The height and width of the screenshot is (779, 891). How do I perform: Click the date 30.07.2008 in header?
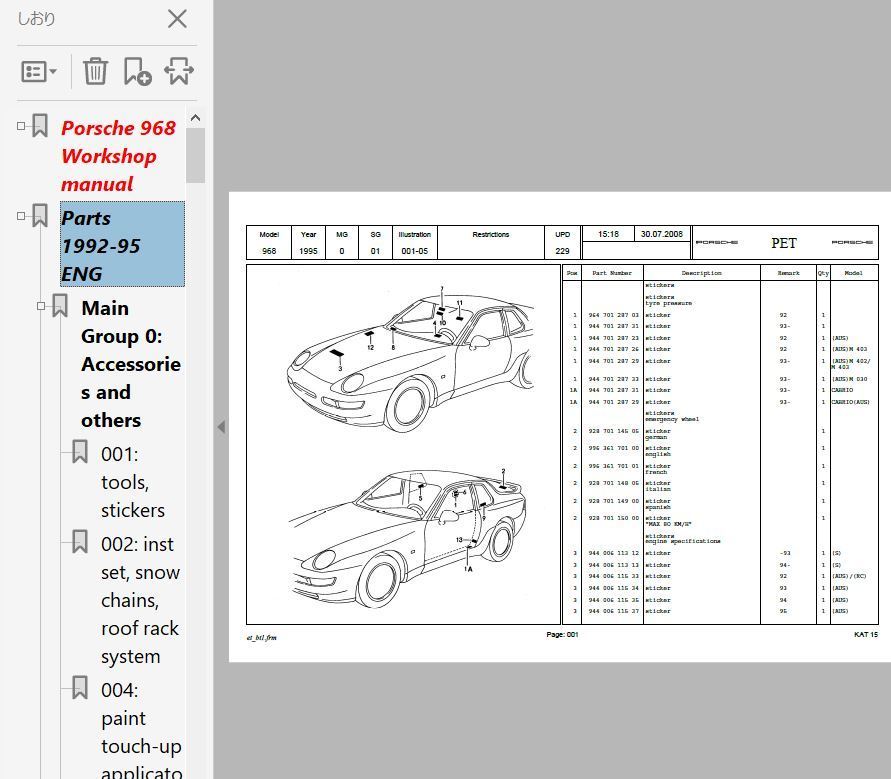coord(661,234)
